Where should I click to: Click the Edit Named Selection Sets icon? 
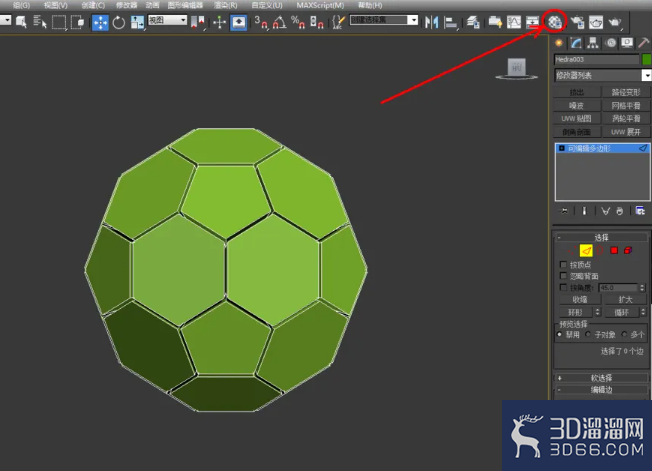point(339,22)
